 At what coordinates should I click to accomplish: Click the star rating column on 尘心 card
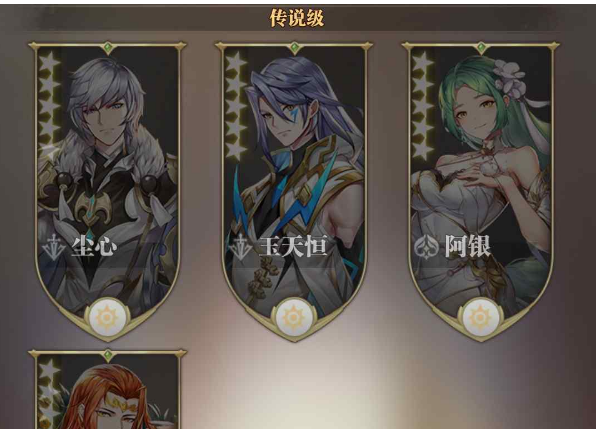tap(49, 105)
